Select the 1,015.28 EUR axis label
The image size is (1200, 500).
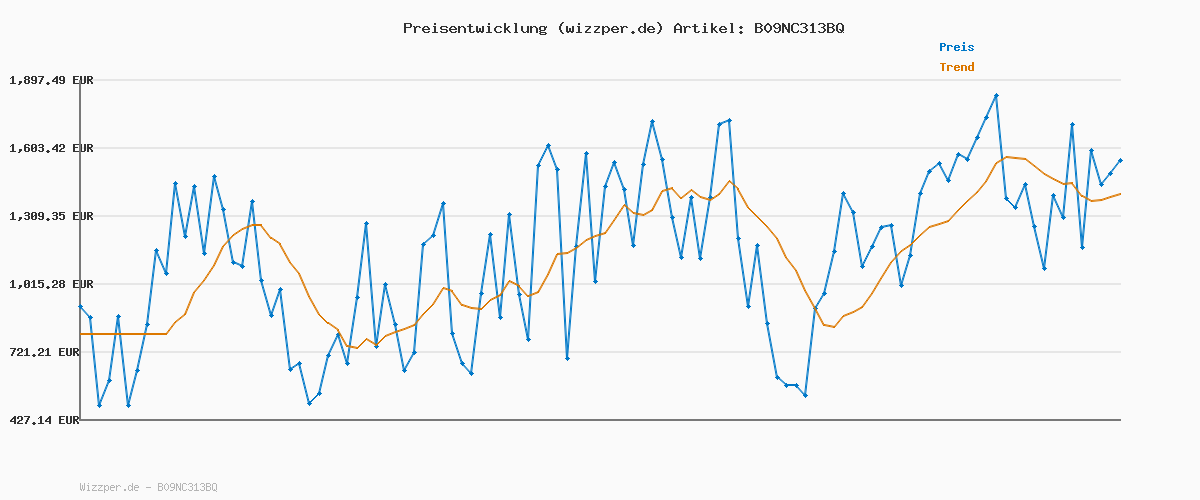pyautogui.click(x=51, y=284)
